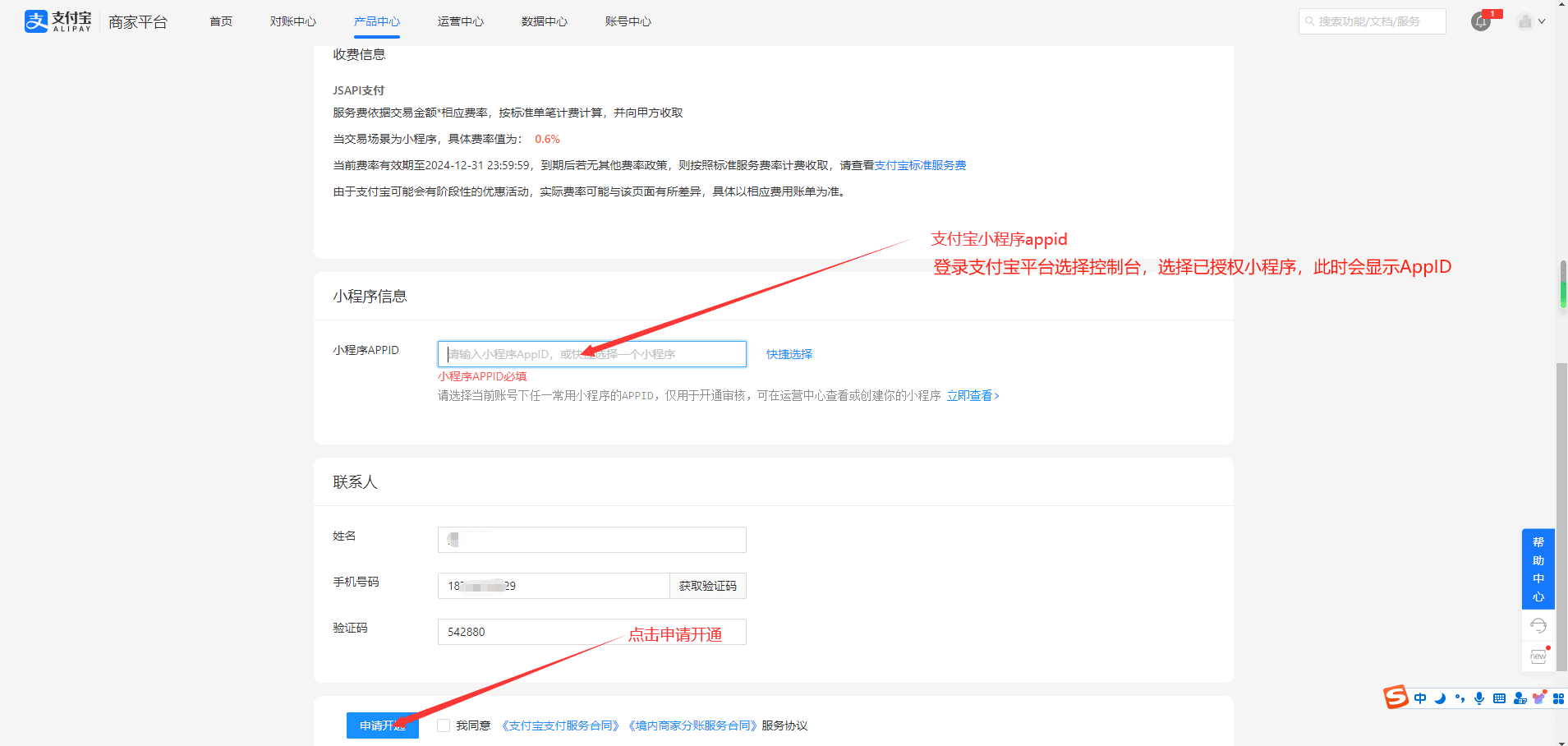Toggle Sogou punctuation mode icon
Image resolution: width=1568 pixels, height=746 pixels.
tap(1460, 698)
